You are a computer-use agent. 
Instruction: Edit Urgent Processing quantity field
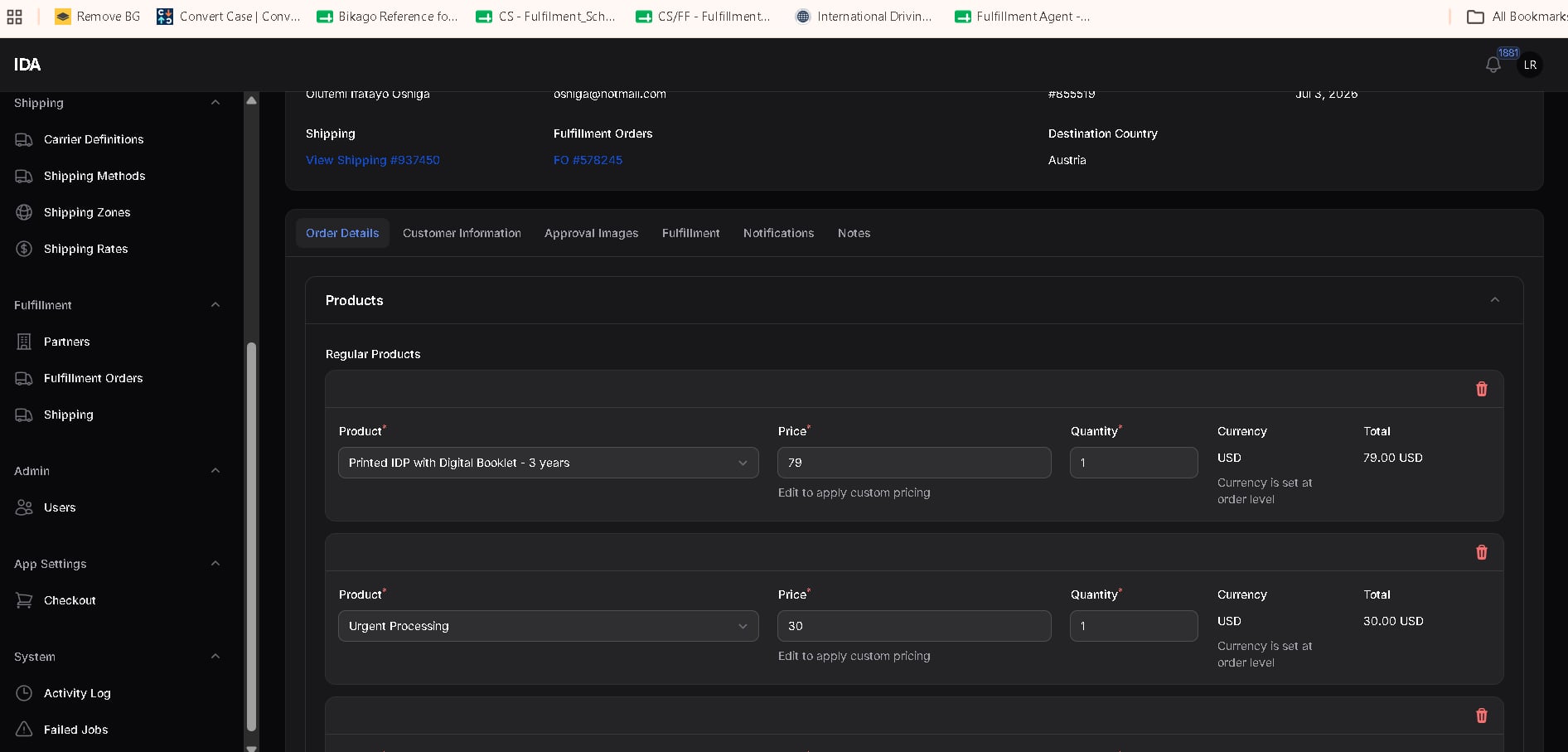tap(1134, 626)
